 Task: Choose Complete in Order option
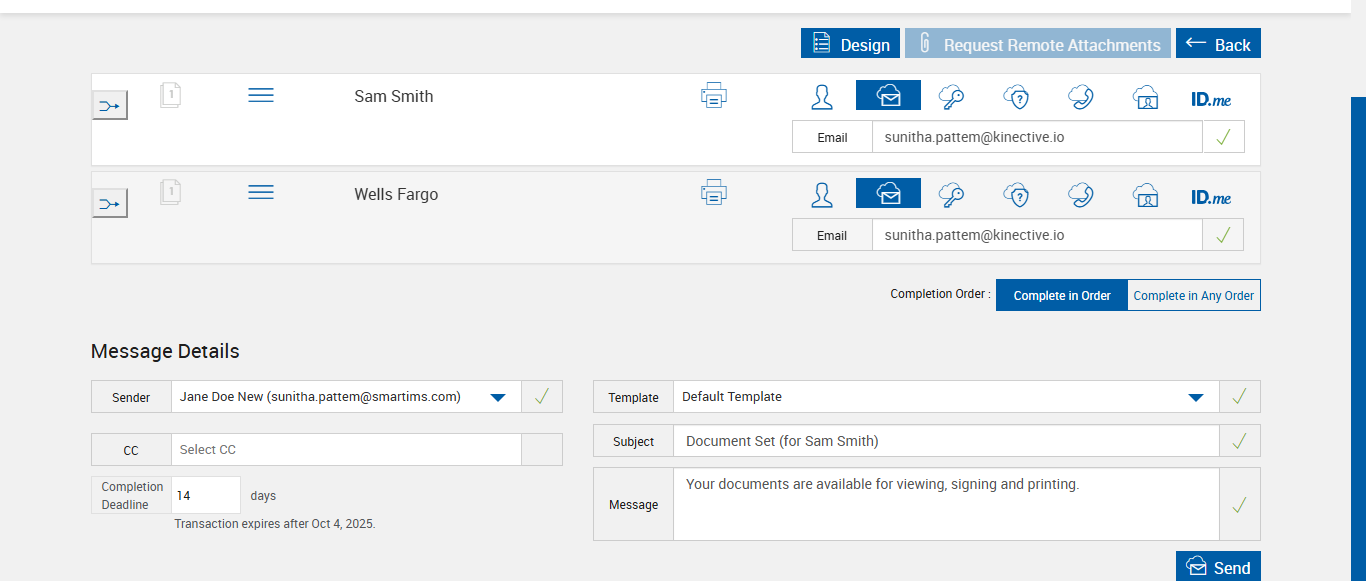click(1061, 295)
